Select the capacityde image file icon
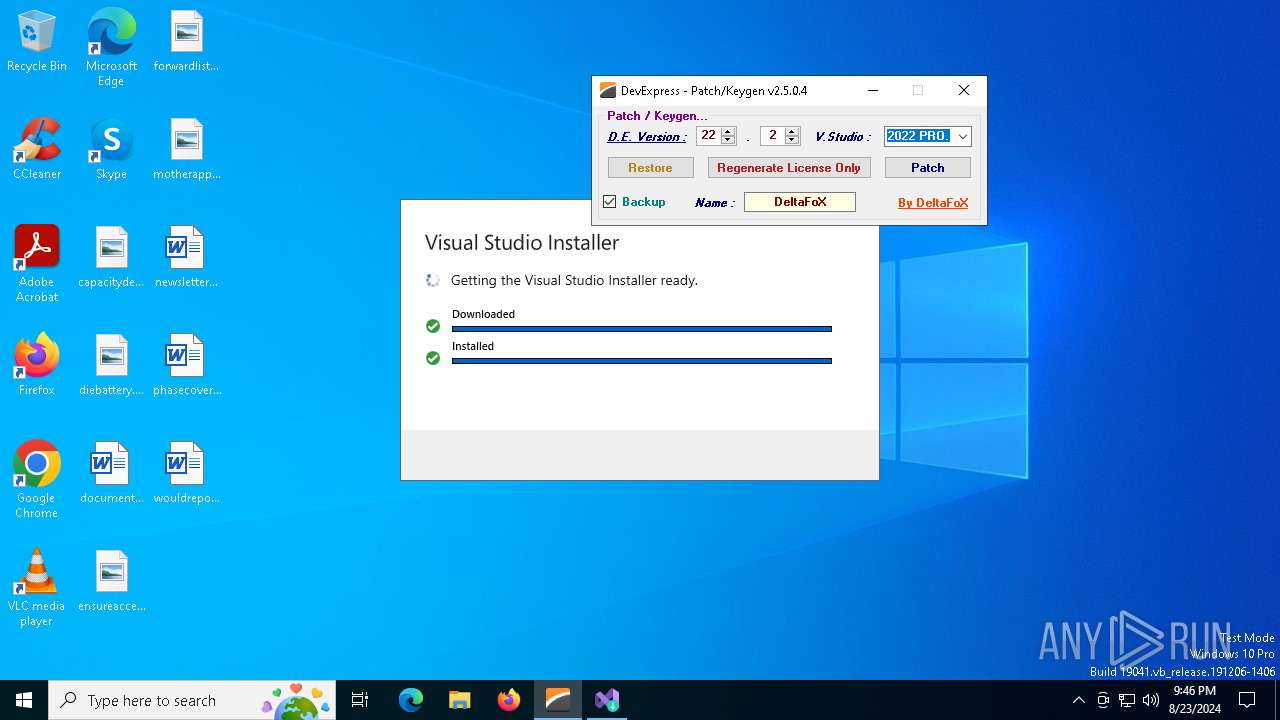Image resolution: width=1280 pixels, height=720 pixels. tap(111, 258)
